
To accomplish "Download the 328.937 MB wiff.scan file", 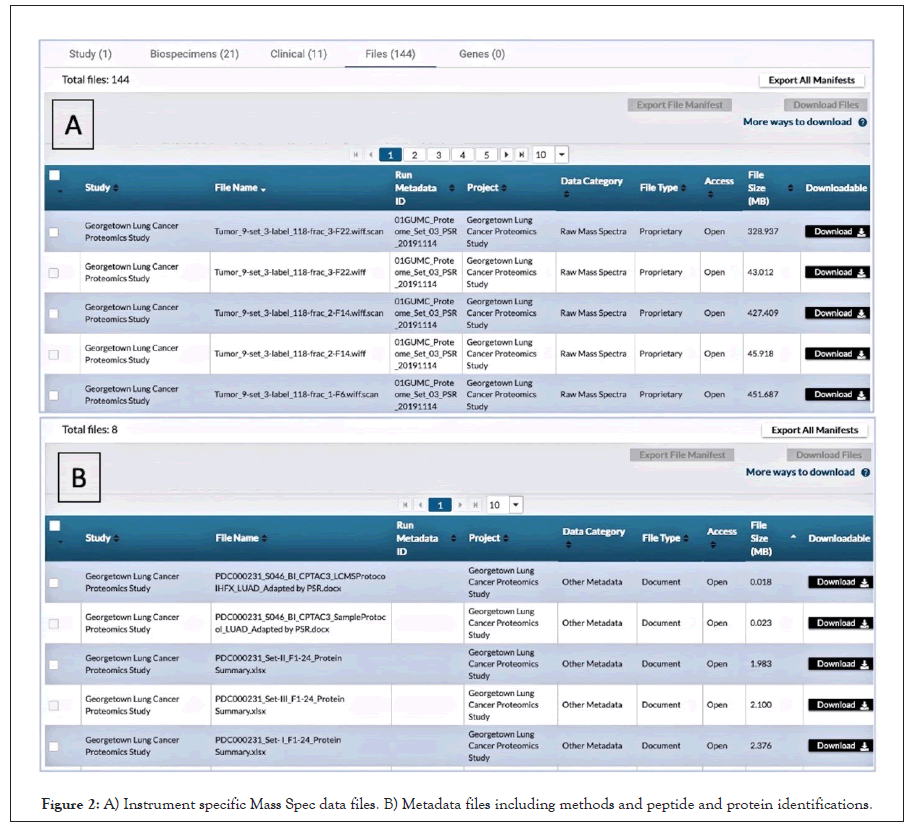I will coord(838,232).
